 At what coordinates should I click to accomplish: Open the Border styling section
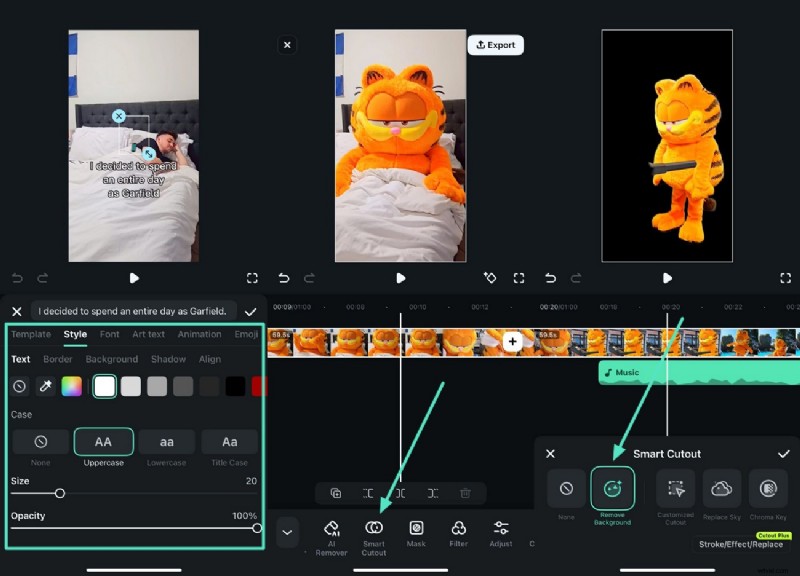click(x=57, y=359)
